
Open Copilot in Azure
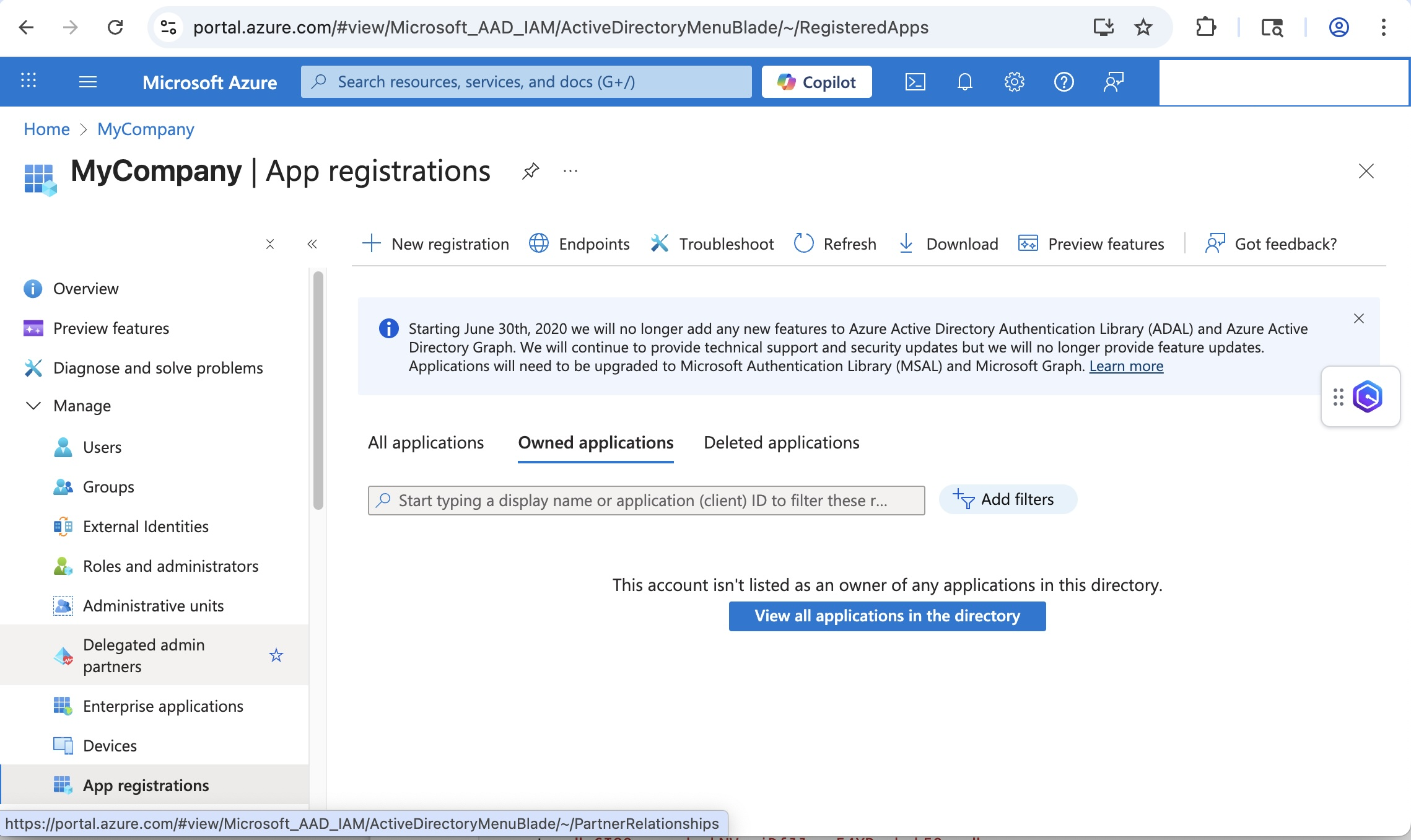[816, 82]
